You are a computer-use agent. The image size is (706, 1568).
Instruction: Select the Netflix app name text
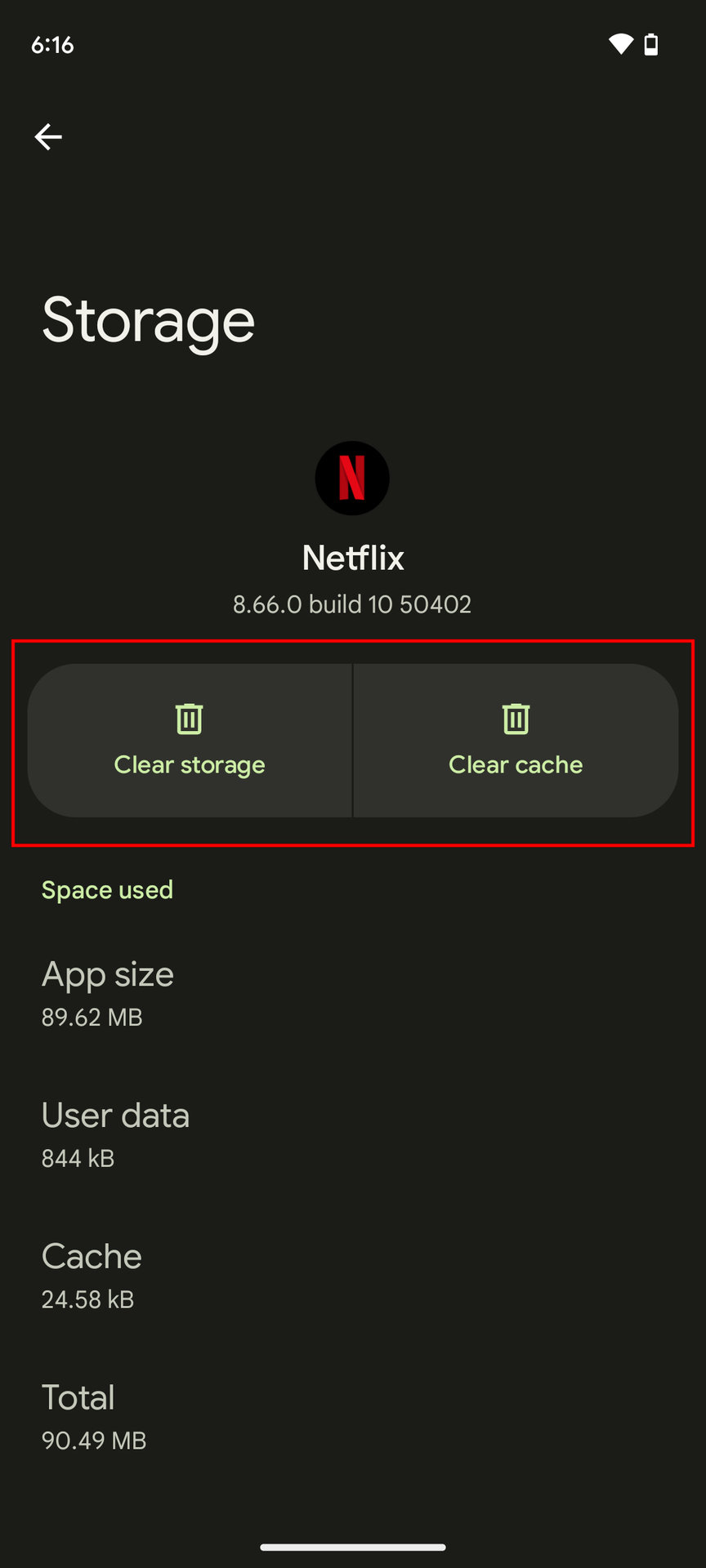coord(353,558)
